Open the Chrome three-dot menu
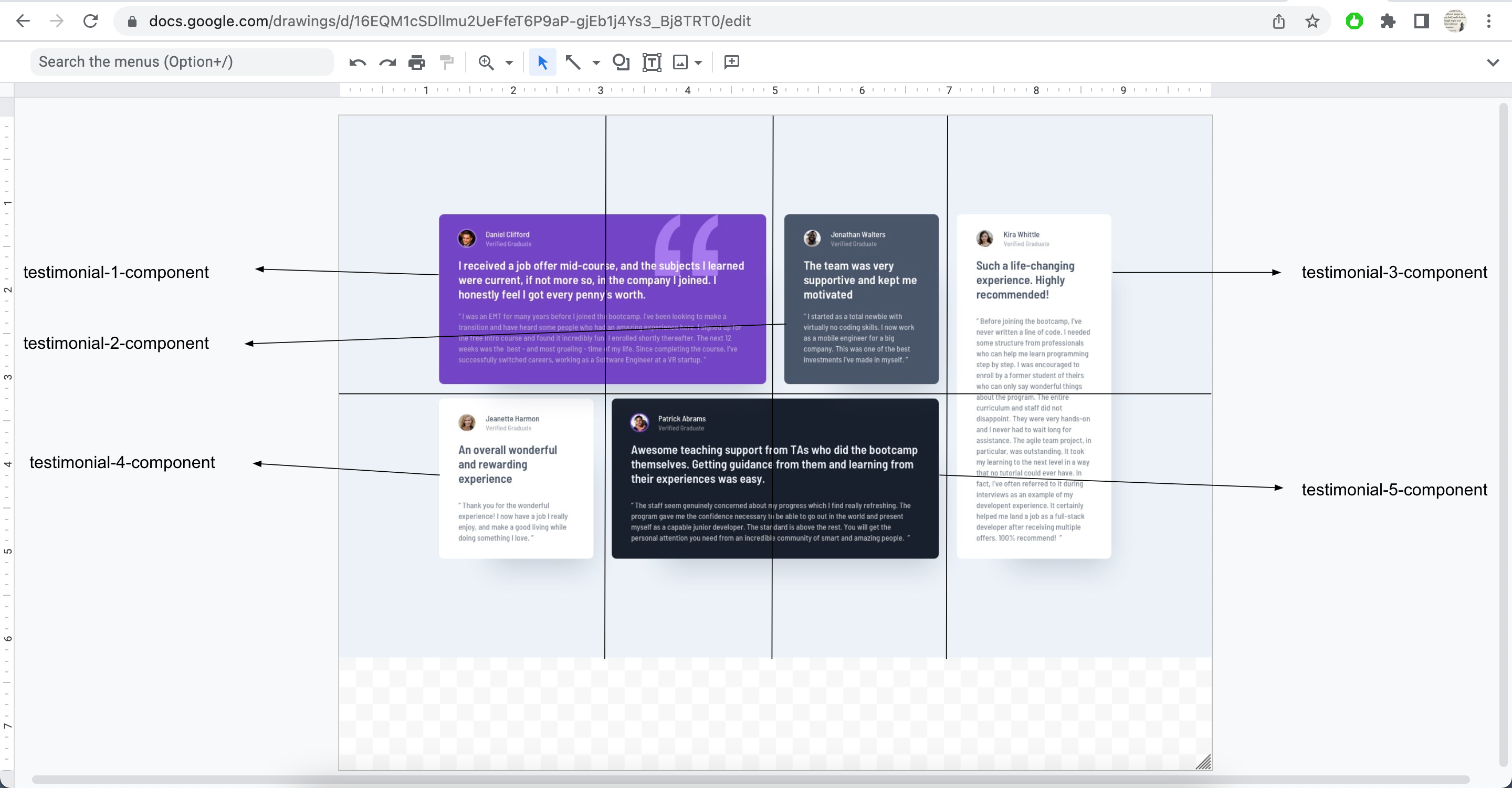The height and width of the screenshot is (788, 1512). click(x=1488, y=22)
